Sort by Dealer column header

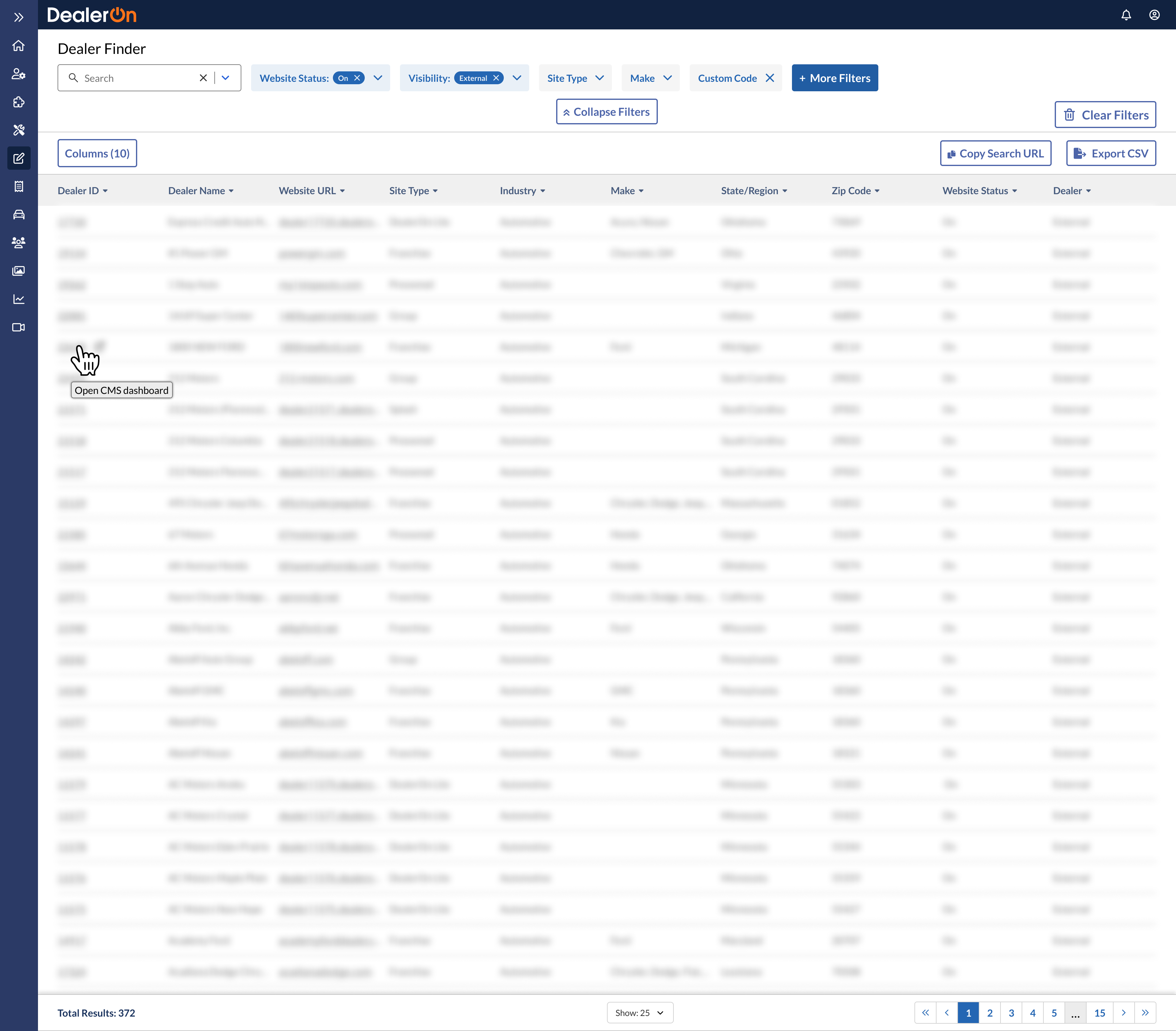(1071, 191)
